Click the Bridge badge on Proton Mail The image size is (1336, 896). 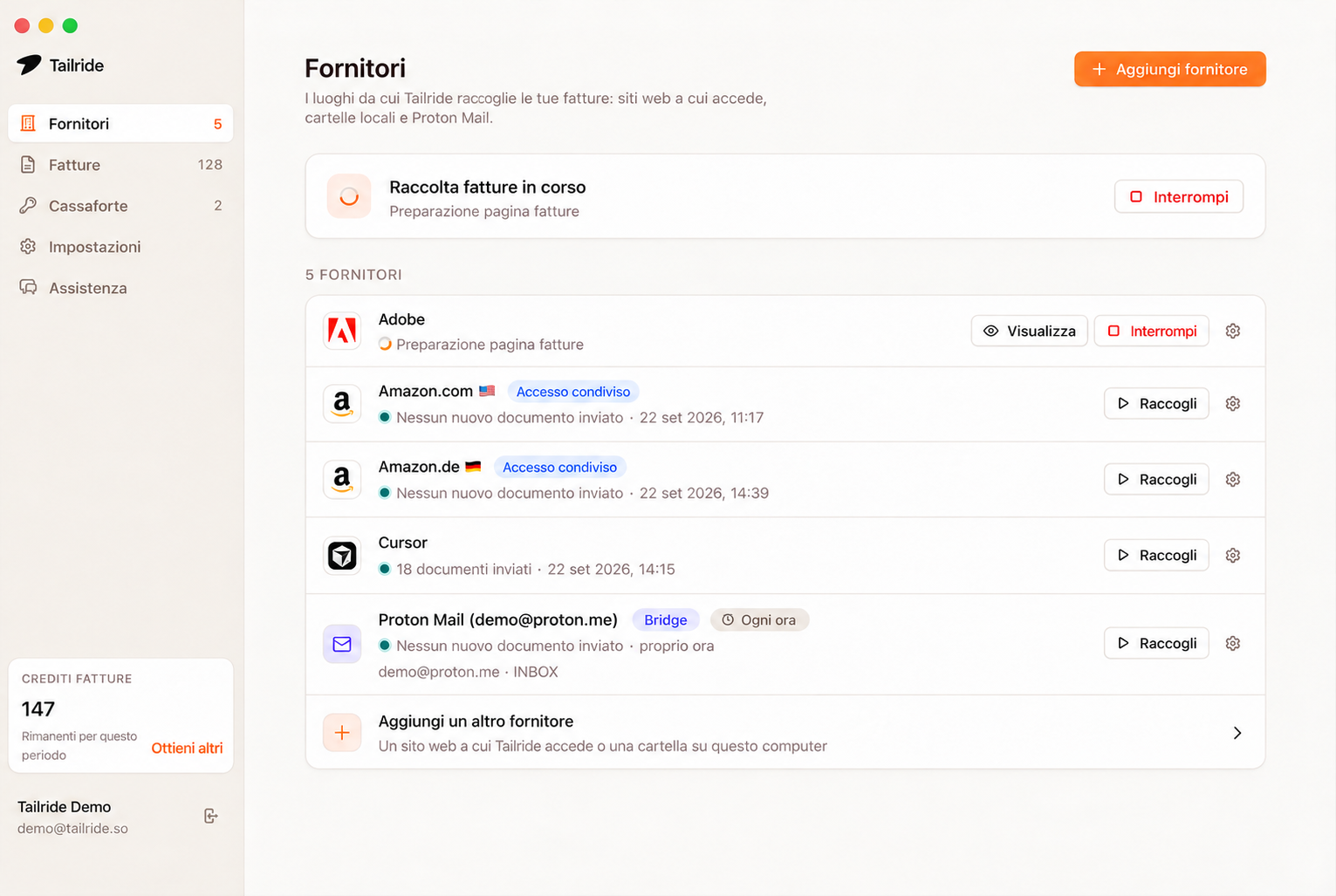[x=665, y=619]
